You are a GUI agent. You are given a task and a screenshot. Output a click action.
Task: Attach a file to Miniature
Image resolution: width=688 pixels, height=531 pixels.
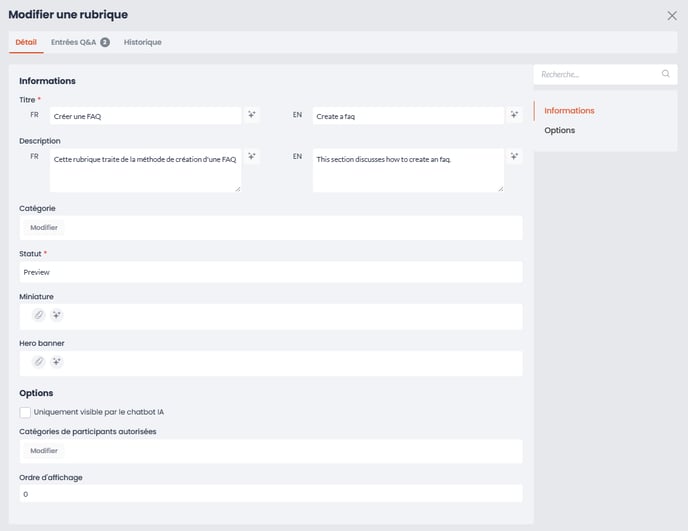39,315
